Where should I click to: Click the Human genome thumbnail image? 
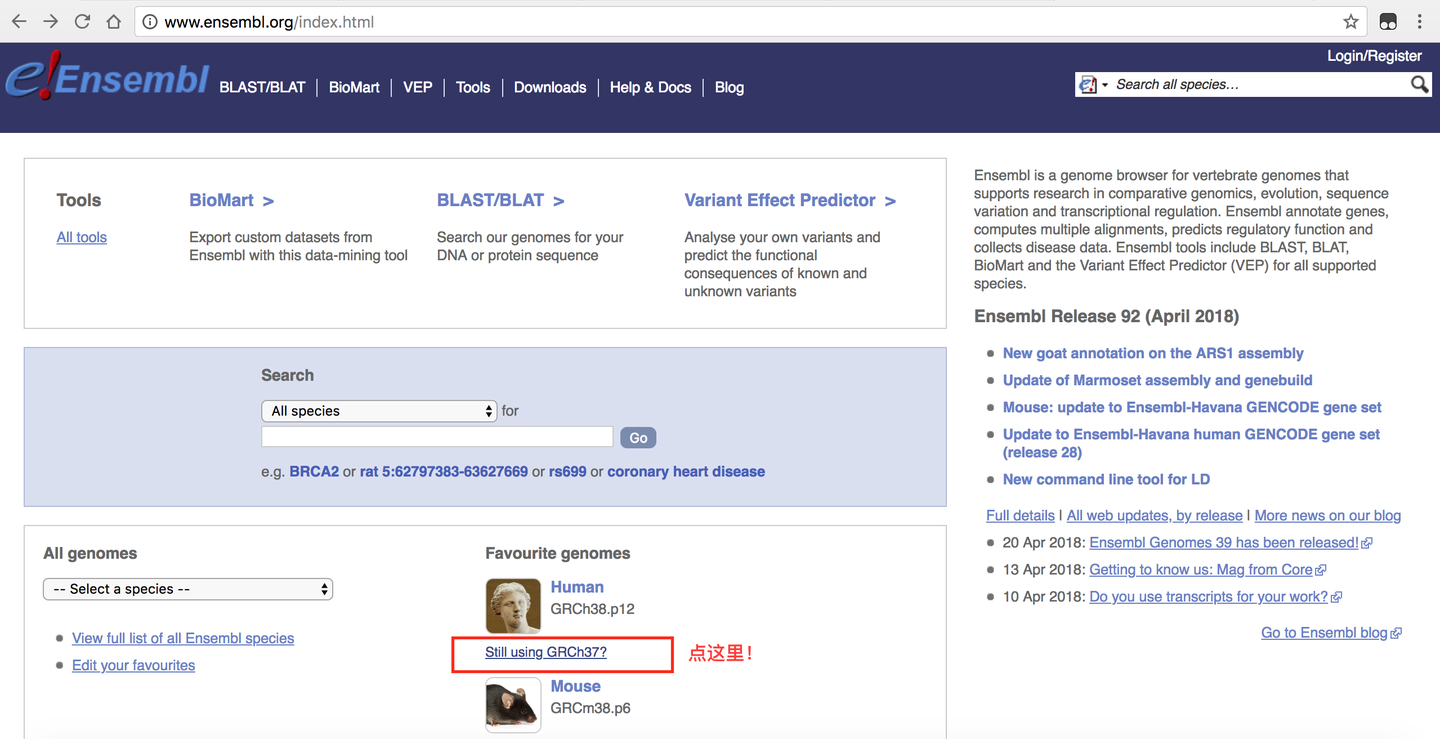tap(513, 605)
